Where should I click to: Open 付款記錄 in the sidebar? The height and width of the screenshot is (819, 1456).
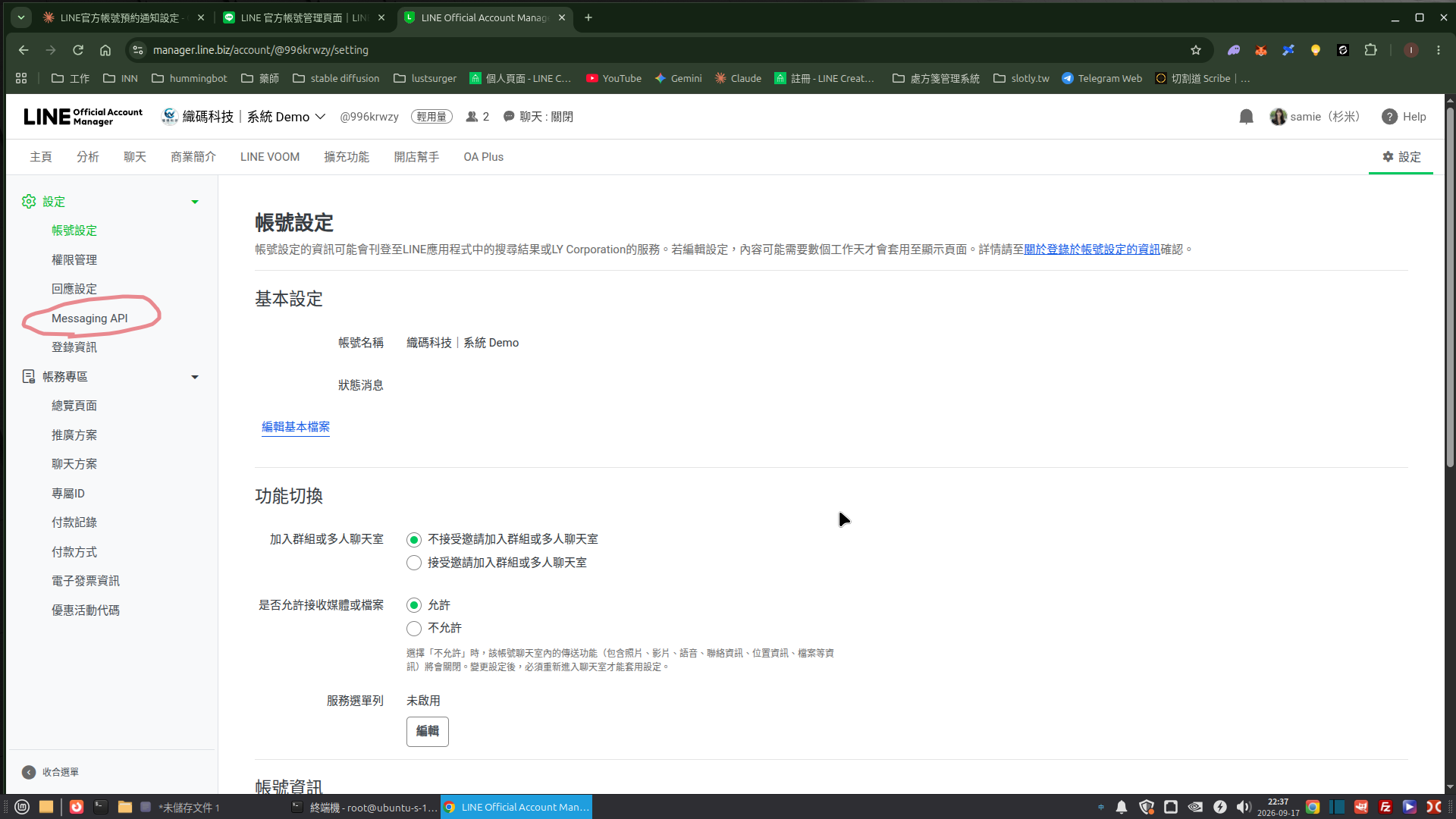pos(74,522)
